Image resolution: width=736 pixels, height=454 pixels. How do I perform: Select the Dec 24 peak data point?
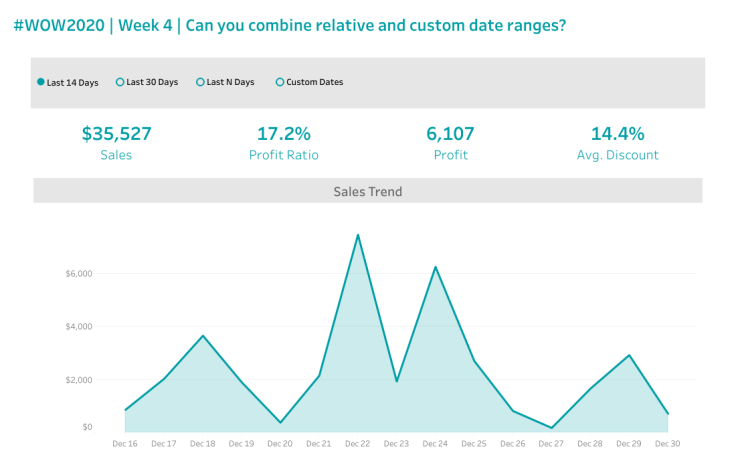pyautogui.click(x=435, y=267)
